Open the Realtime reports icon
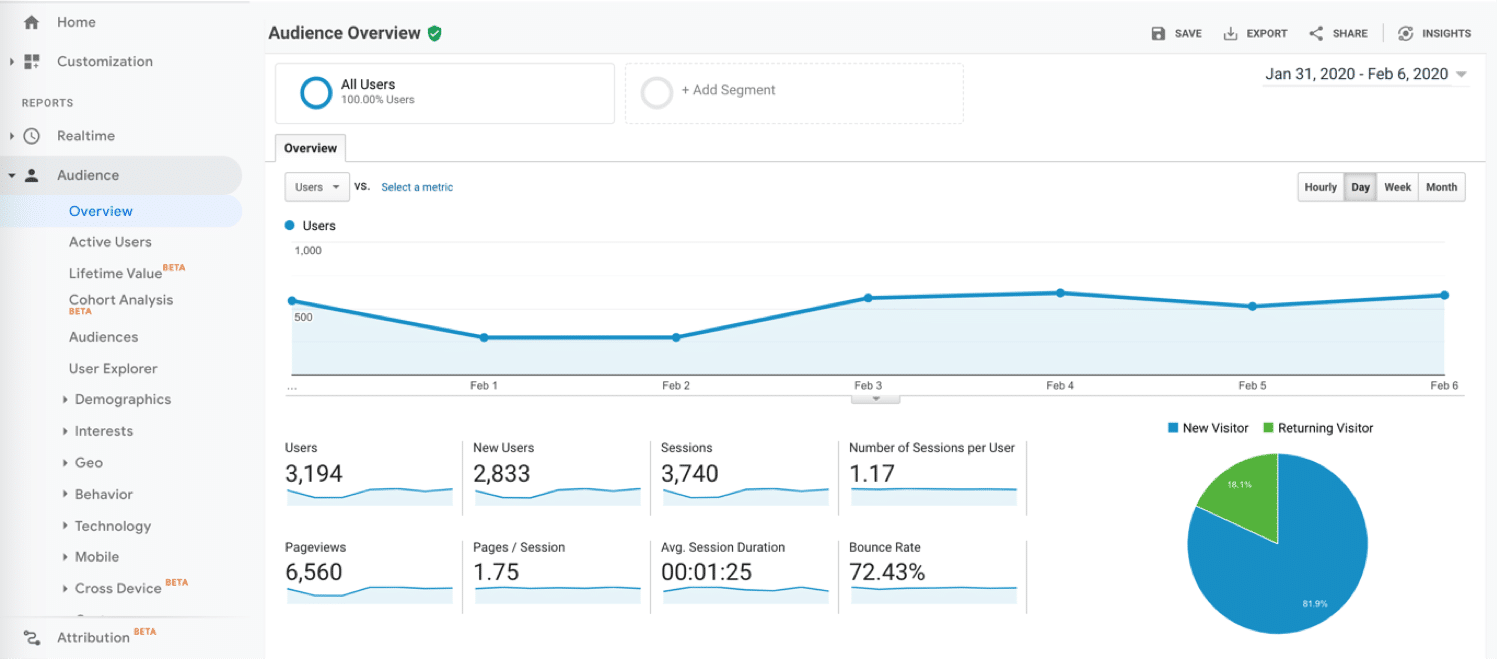Screen dimensions: 1500x659 click(x=31, y=135)
